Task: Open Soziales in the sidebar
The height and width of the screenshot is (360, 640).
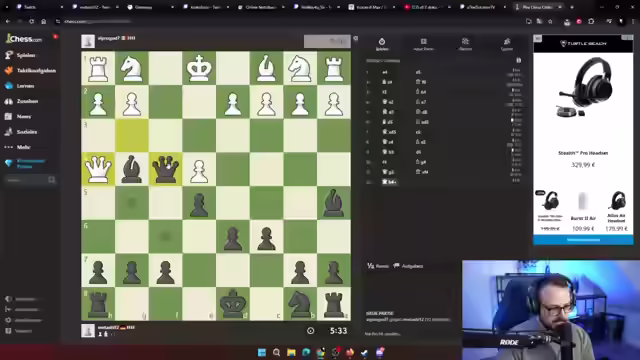Action: pos(21,132)
